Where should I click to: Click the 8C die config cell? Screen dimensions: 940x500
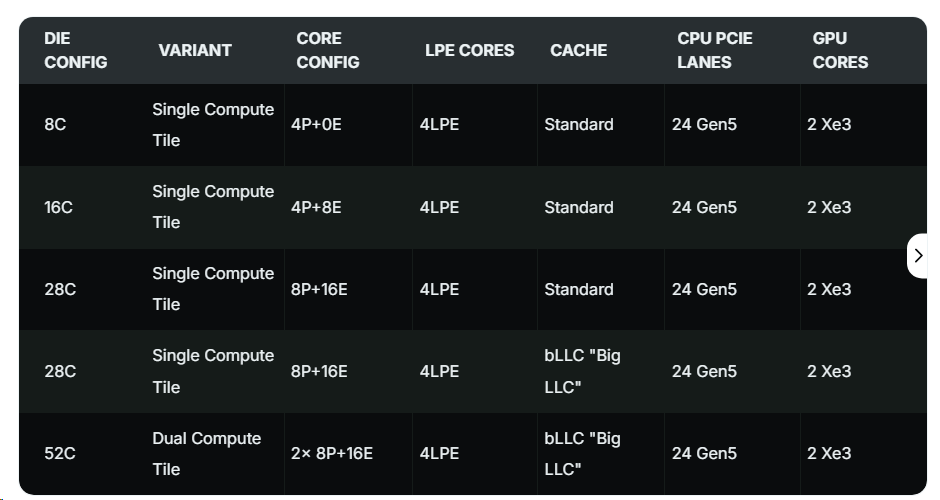click(x=56, y=125)
